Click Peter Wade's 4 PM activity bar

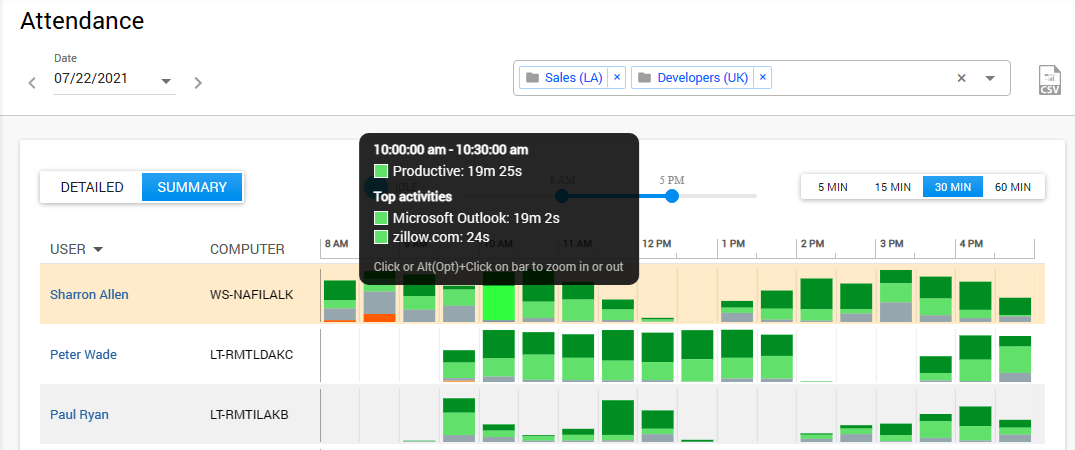(975, 358)
